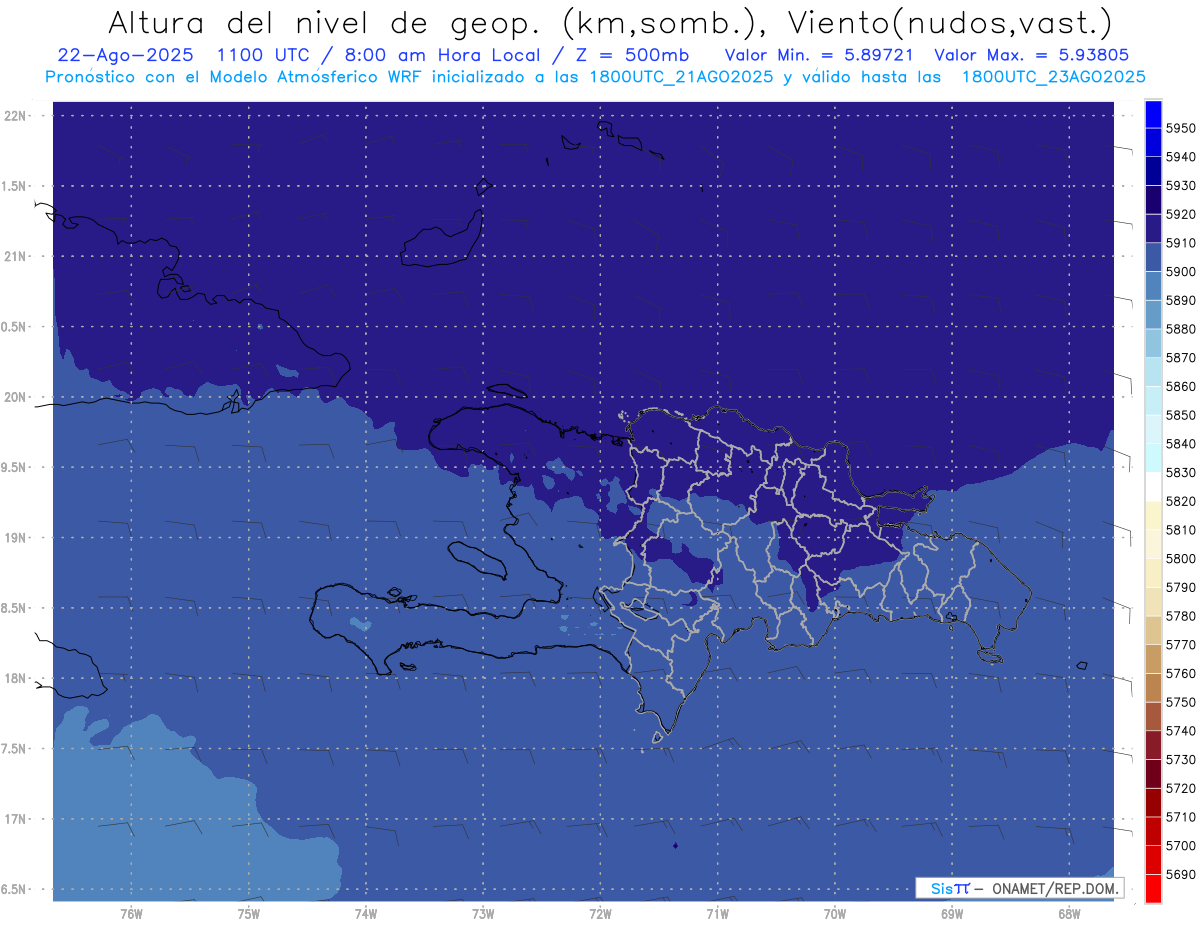This screenshot has width=1200, height=927.
Task: Click the '72W' longitude axis label
Action: pyautogui.click(x=600, y=914)
